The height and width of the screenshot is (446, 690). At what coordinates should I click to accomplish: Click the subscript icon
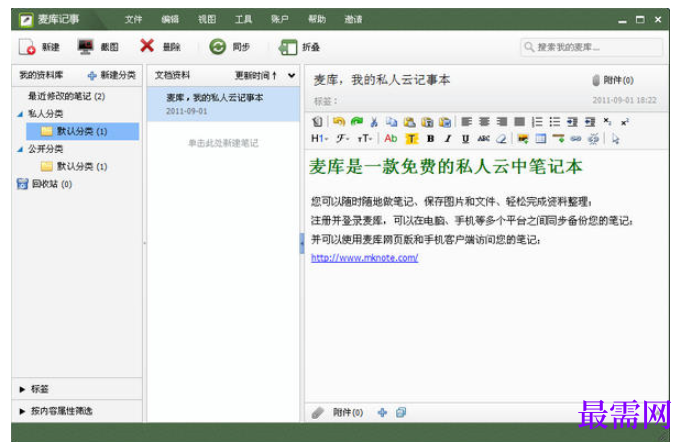click(x=607, y=121)
